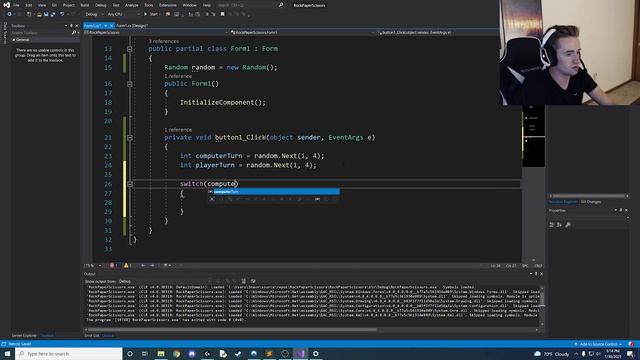The height and width of the screenshot is (360, 640).
Task: Toggle Word Wrap in Output panel
Action: pos(253,281)
